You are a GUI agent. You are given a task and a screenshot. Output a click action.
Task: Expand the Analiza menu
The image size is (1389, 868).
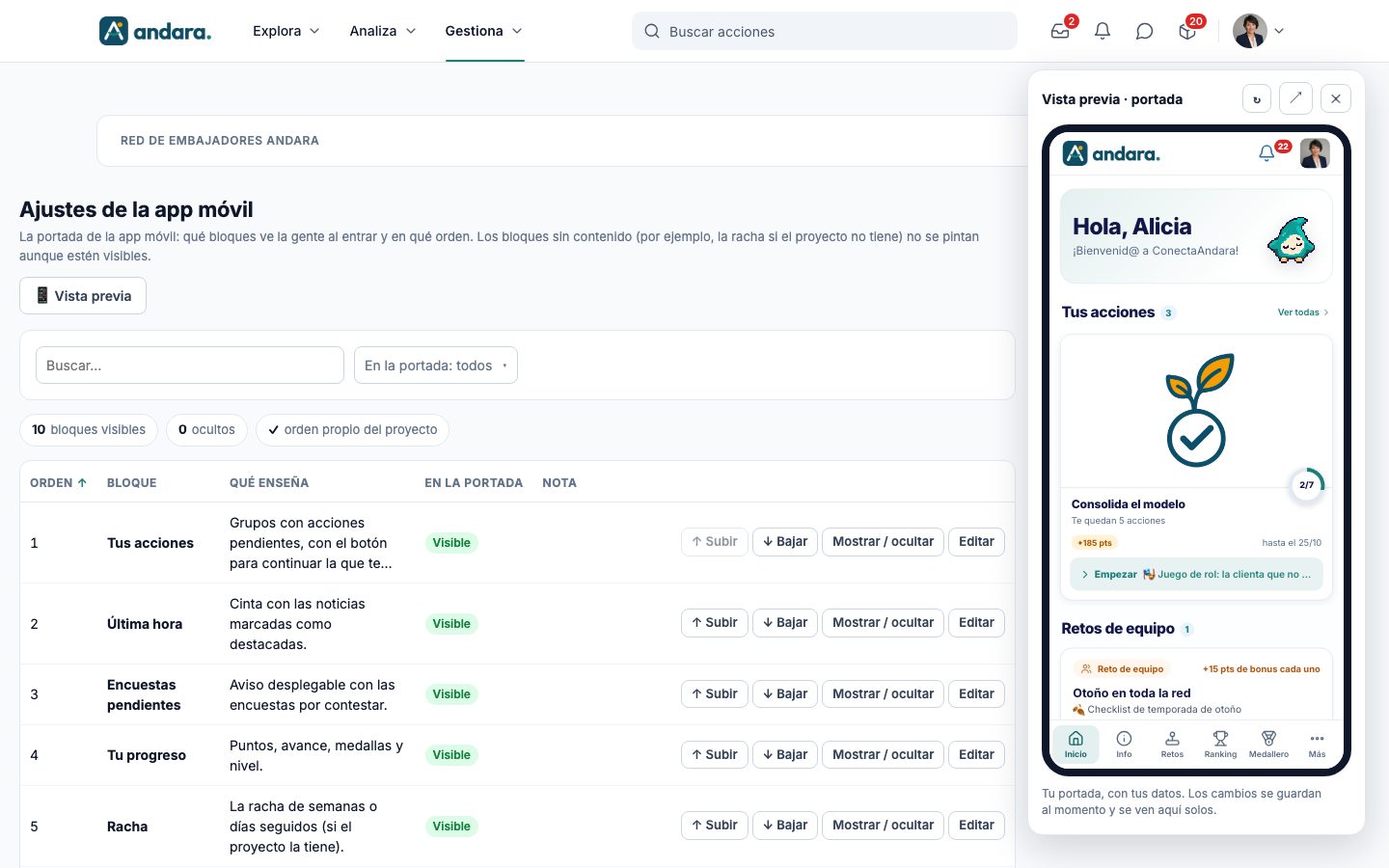click(383, 31)
